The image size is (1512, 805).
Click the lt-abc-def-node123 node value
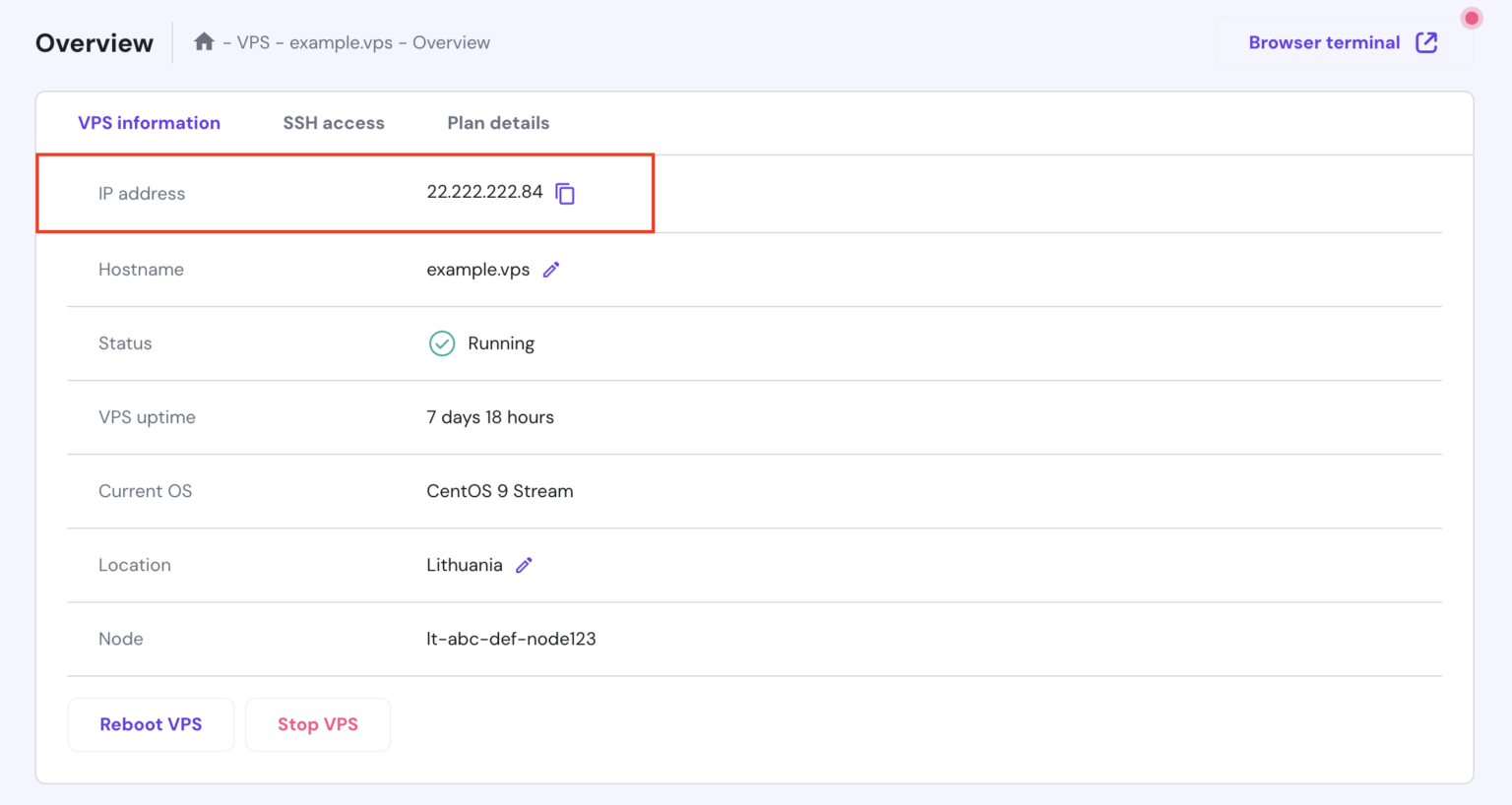[x=511, y=639]
